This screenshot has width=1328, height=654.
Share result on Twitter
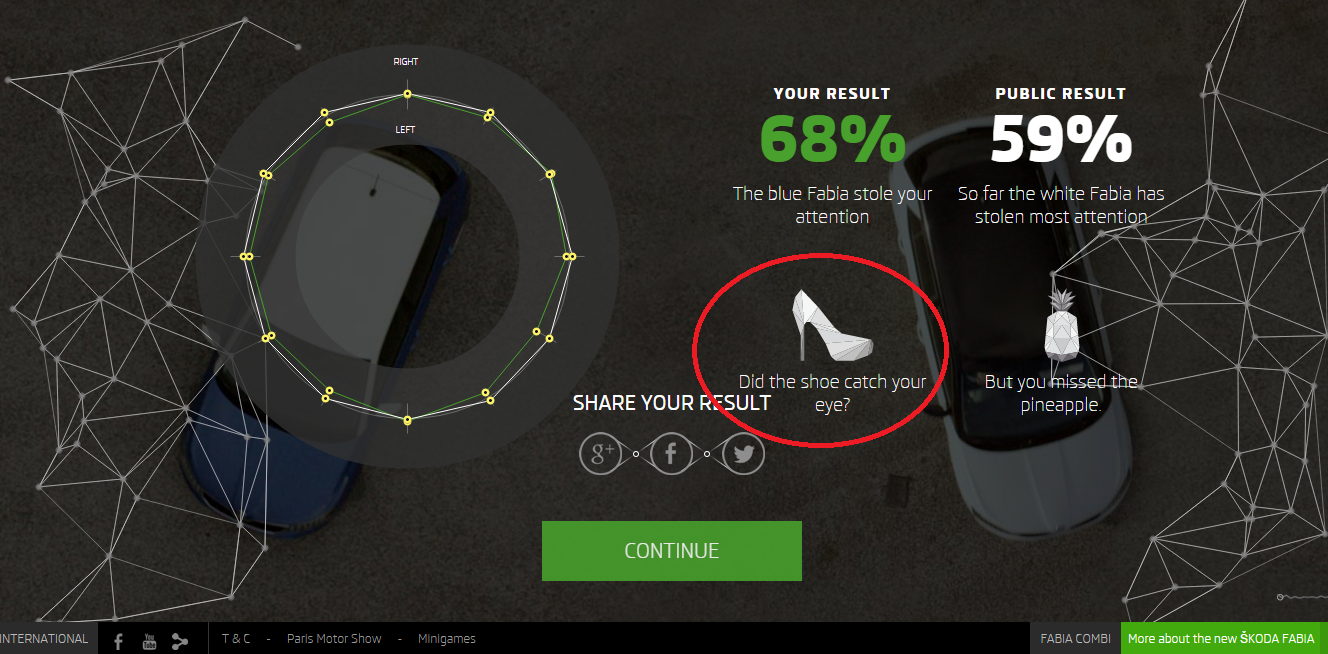tap(743, 454)
